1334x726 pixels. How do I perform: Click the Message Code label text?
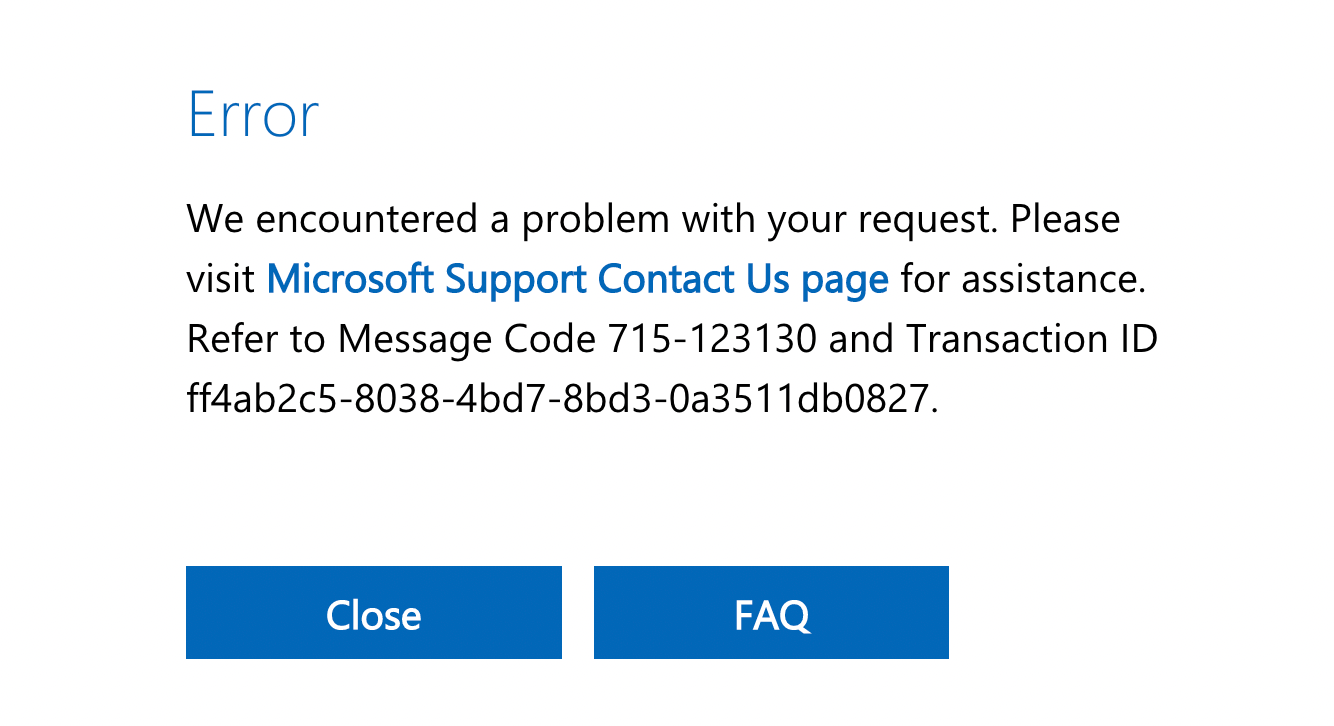click(x=466, y=341)
